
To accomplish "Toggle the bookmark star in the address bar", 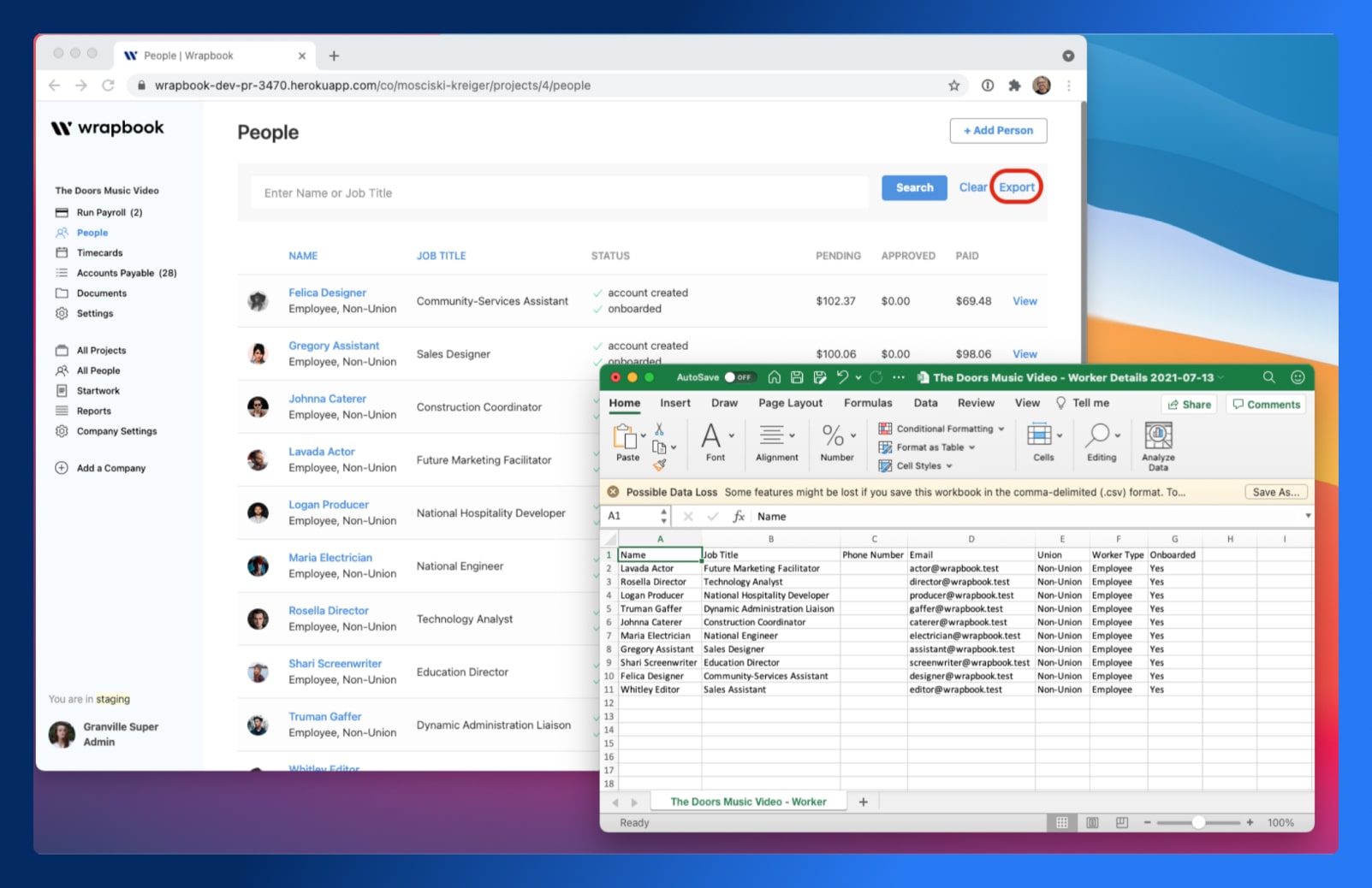I will [x=953, y=86].
